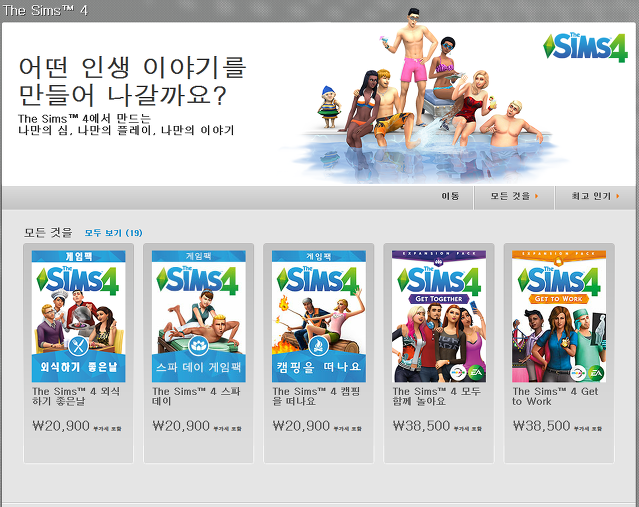Image resolution: width=639 pixels, height=507 pixels.
Task: Expand the 최고 인기 dropdown arrow
Action: tap(618, 196)
